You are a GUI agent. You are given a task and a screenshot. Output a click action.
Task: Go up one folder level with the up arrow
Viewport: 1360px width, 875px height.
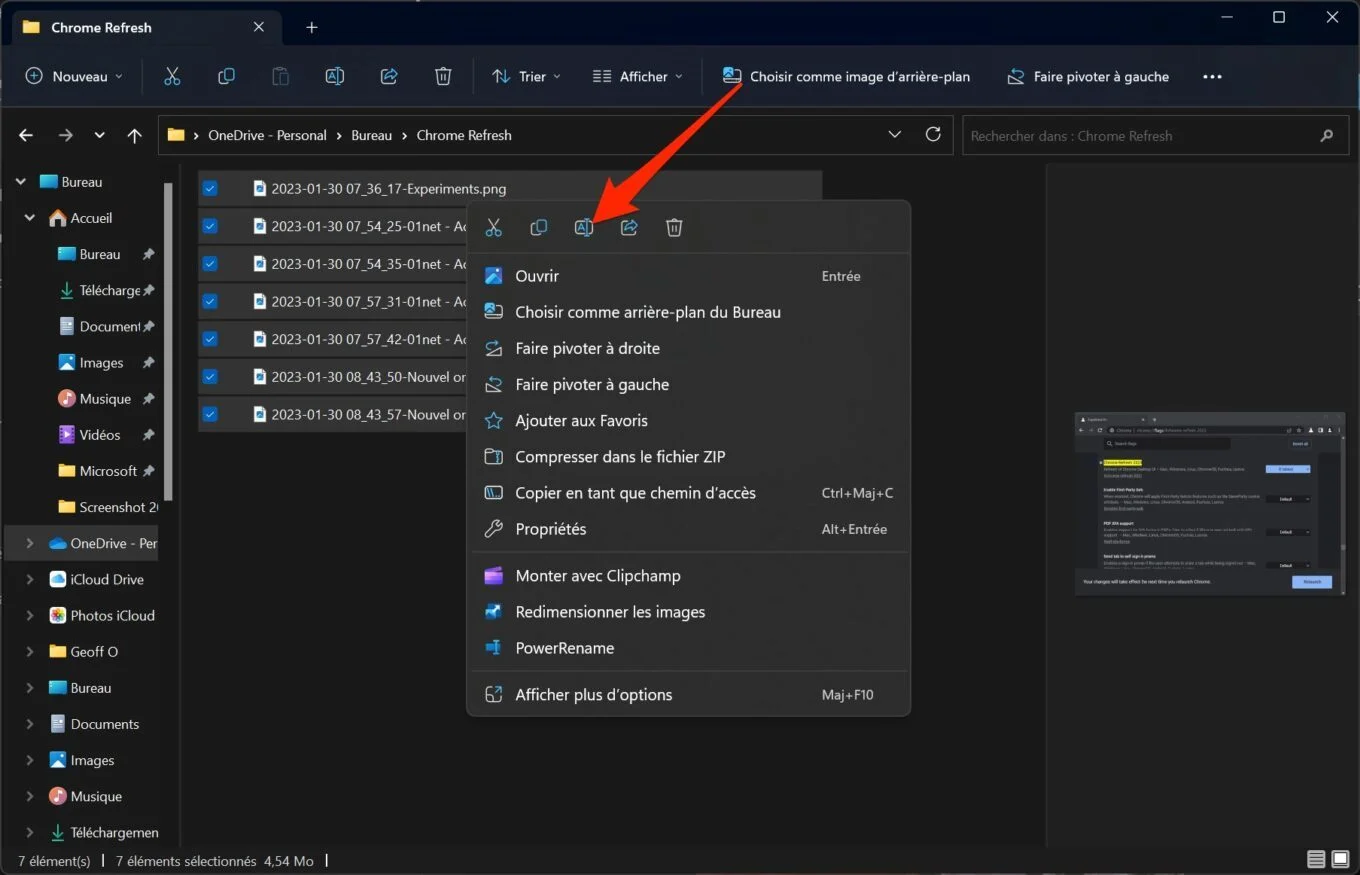tap(135, 135)
